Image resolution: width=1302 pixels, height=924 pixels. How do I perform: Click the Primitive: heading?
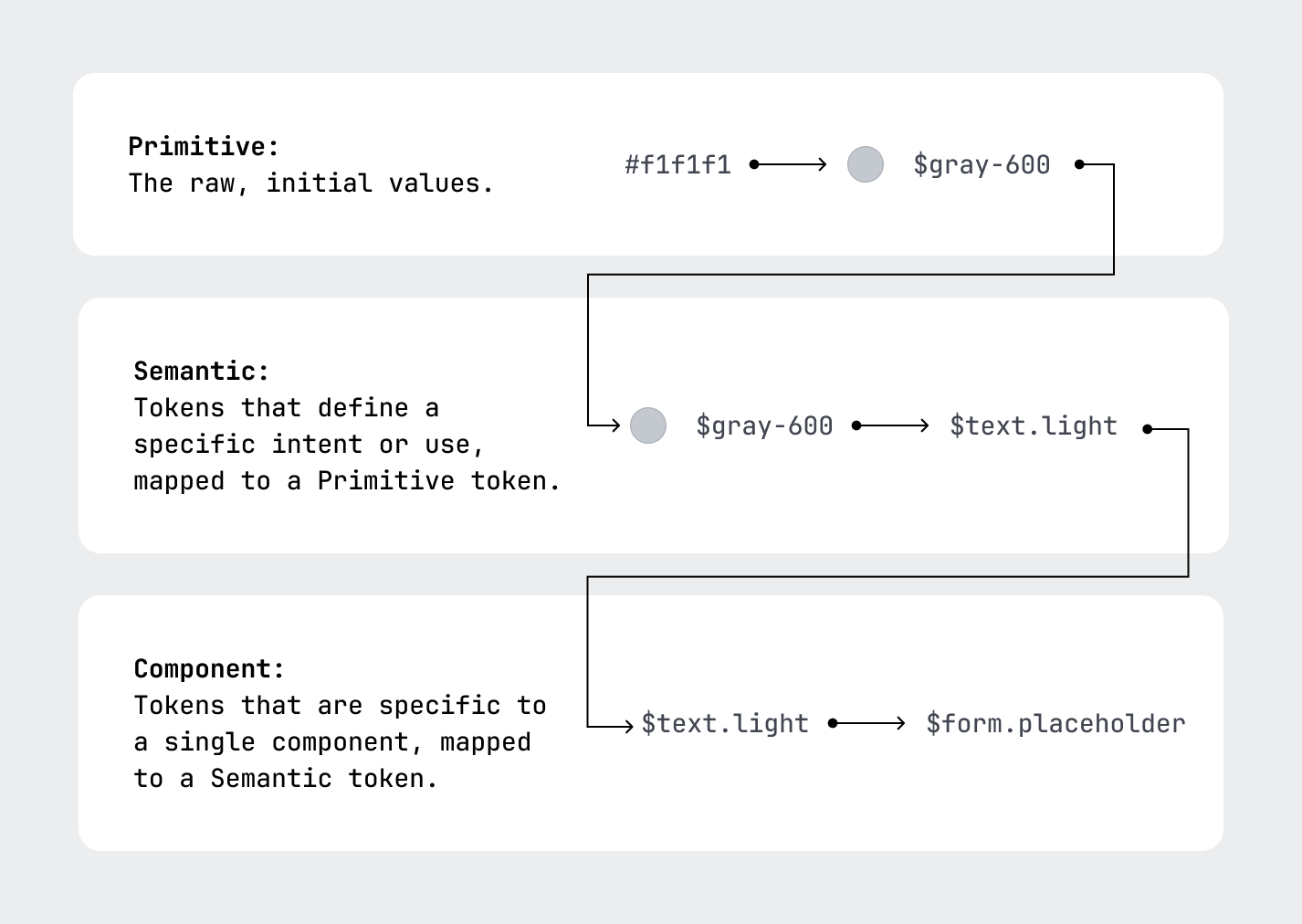pyautogui.click(x=204, y=146)
